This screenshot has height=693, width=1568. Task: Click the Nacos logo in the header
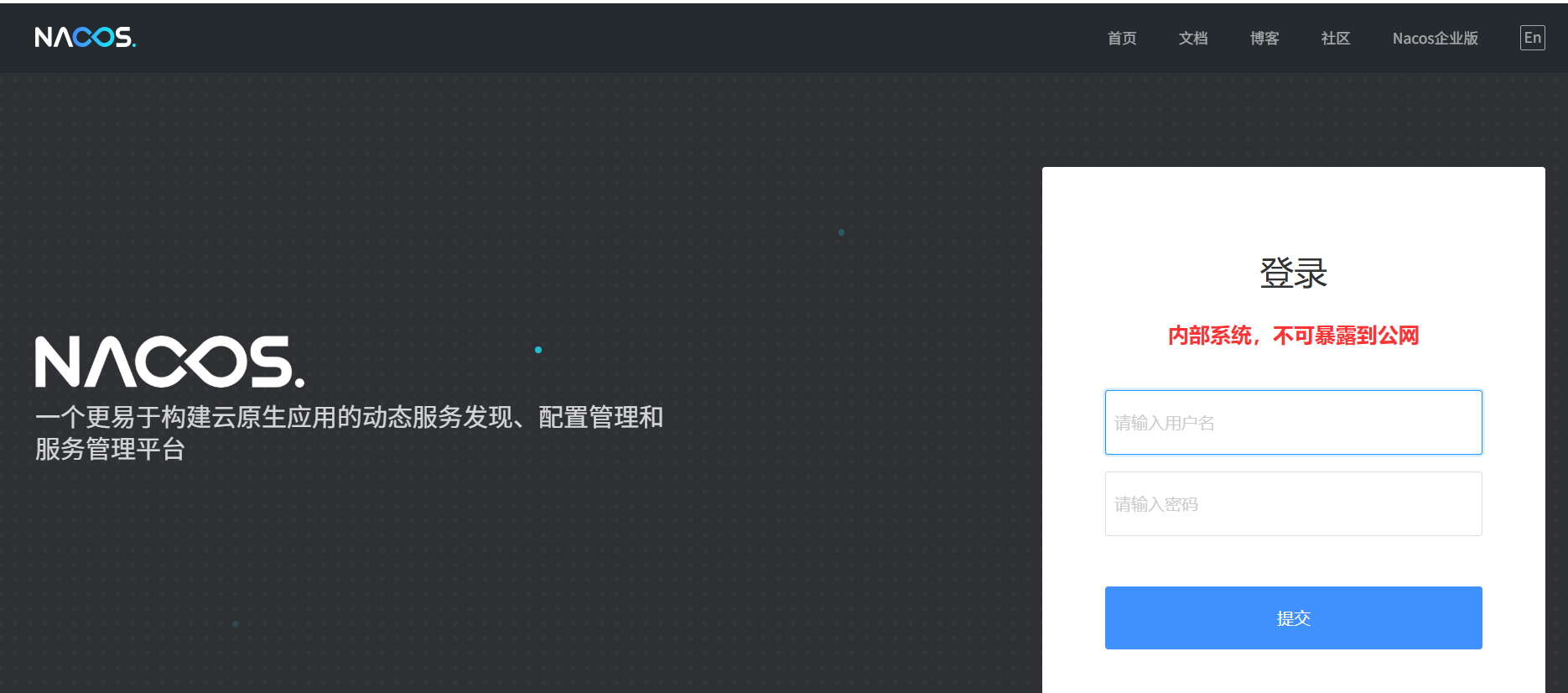pos(86,37)
